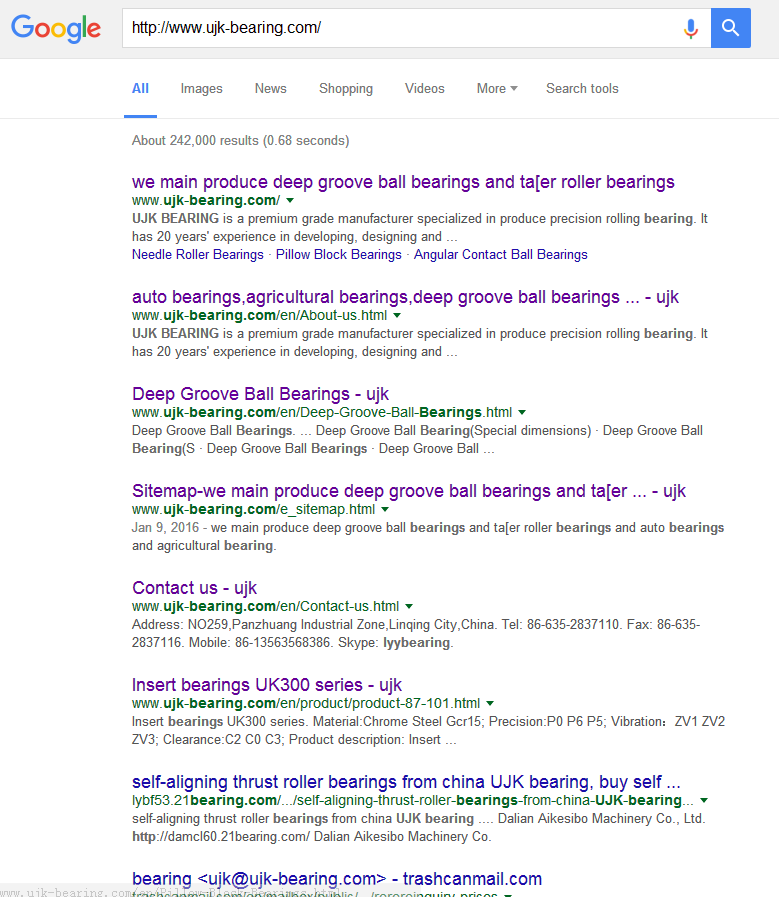The height and width of the screenshot is (897, 779).
Task: Click the 'Dalian Aikesibo Machinery' snippet text
Action: [419, 827]
